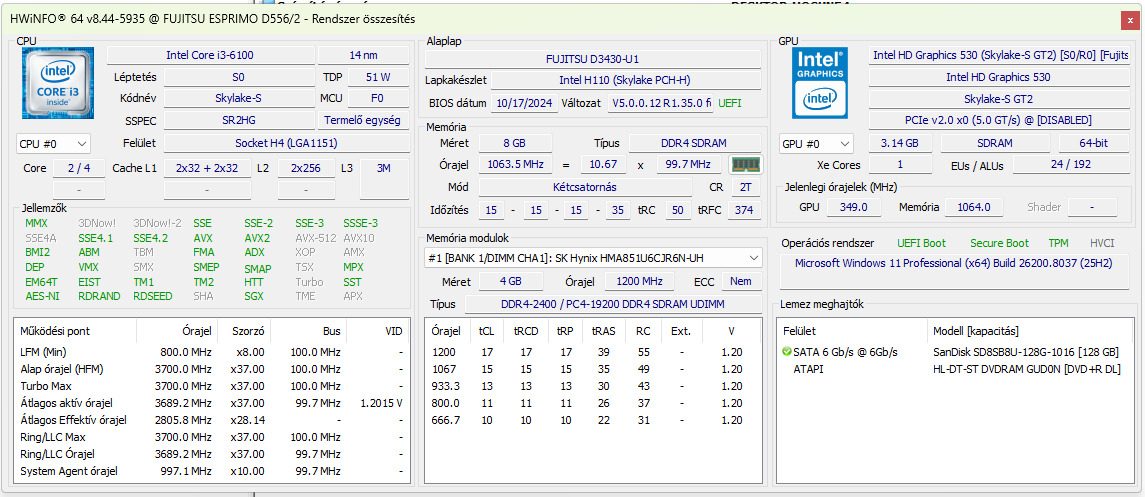Viewport: 1145px width, 497px height.
Task: Click the 666.7 row in memory timing table
Action: tap(593, 420)
